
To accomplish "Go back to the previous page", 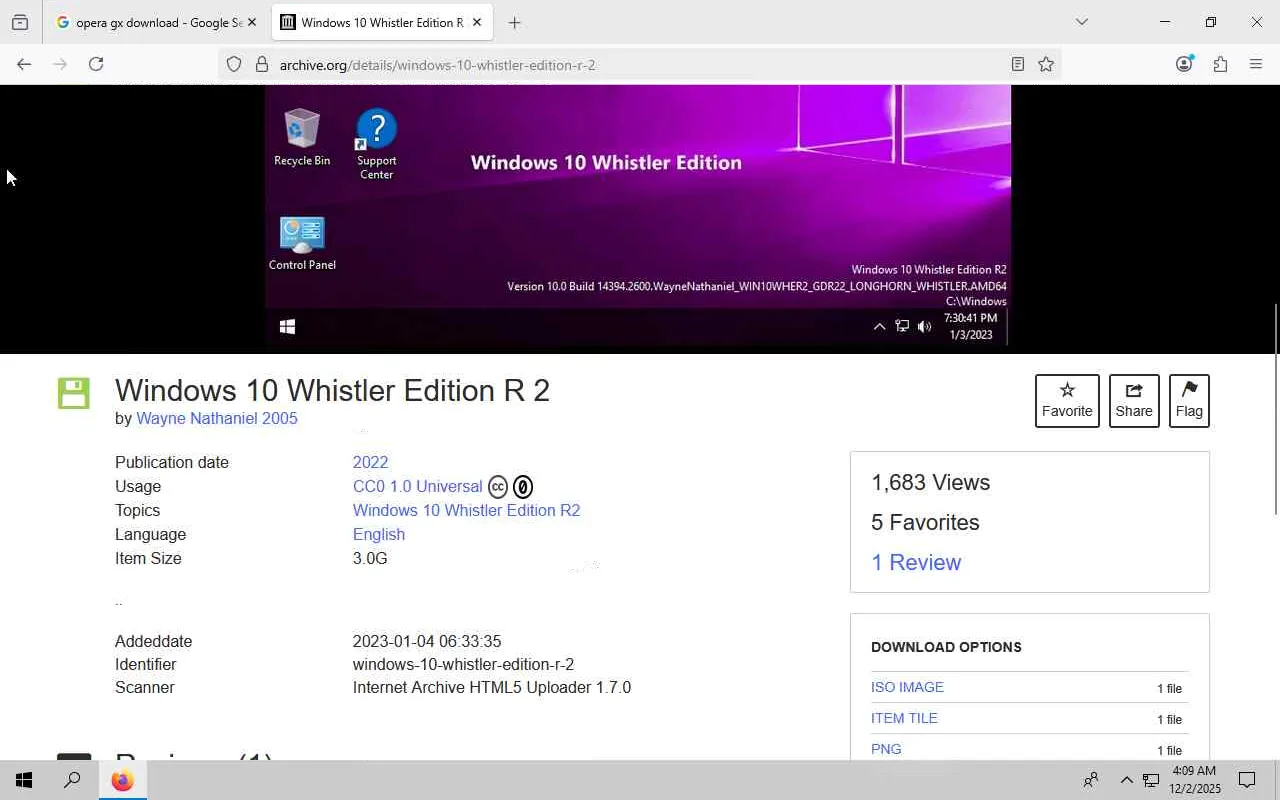I will click(24, 64).
